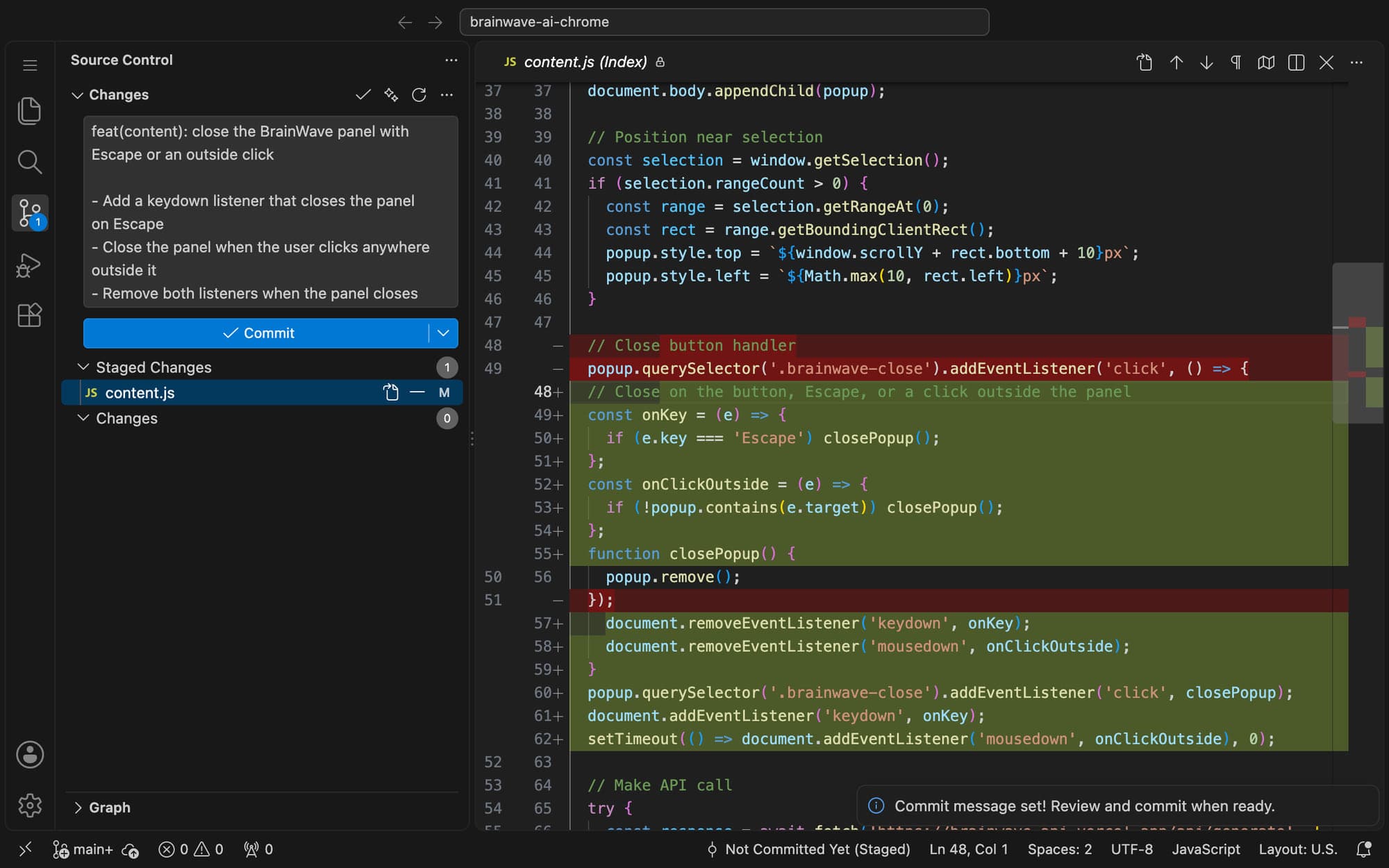Screen dimensions: 1389x868
Task: Click the minimap on the right side
Action: point(1358,344)
